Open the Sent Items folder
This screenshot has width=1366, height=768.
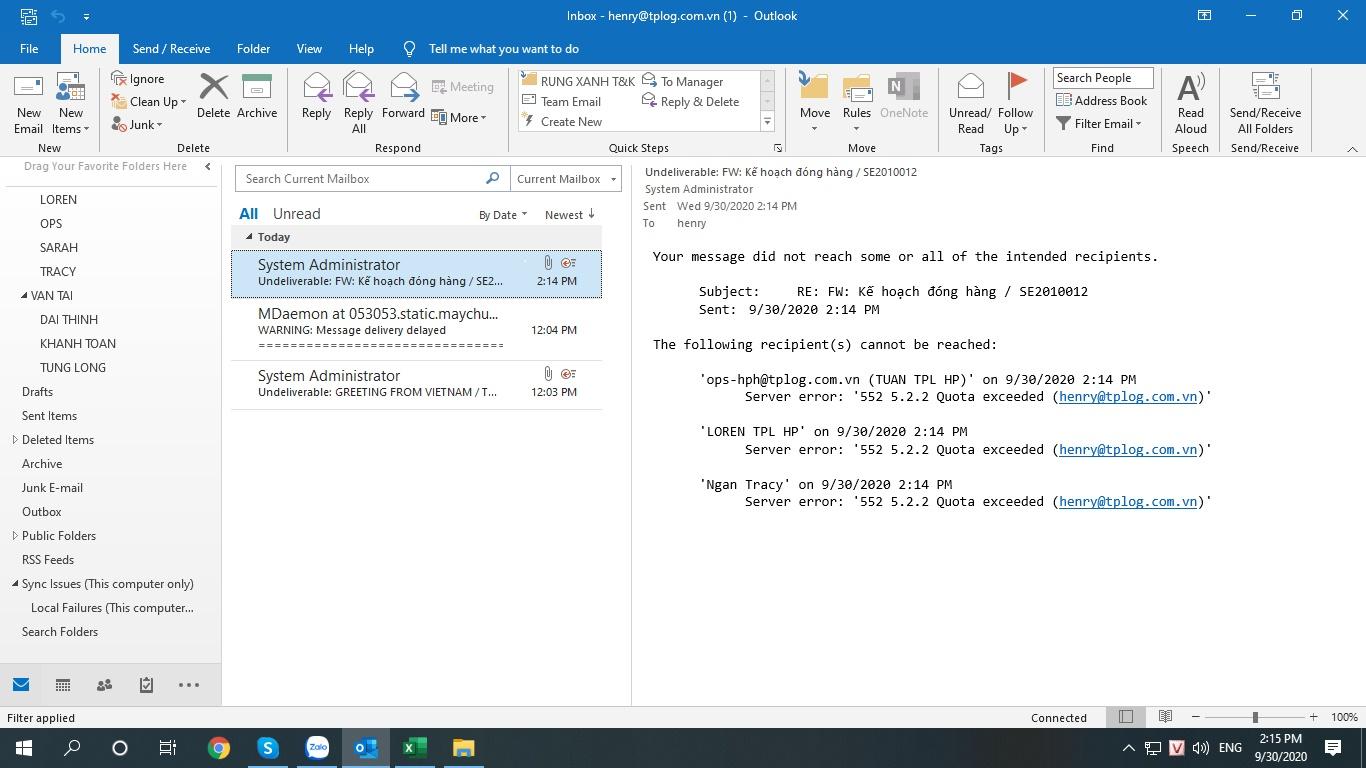[x=49, y=416]
